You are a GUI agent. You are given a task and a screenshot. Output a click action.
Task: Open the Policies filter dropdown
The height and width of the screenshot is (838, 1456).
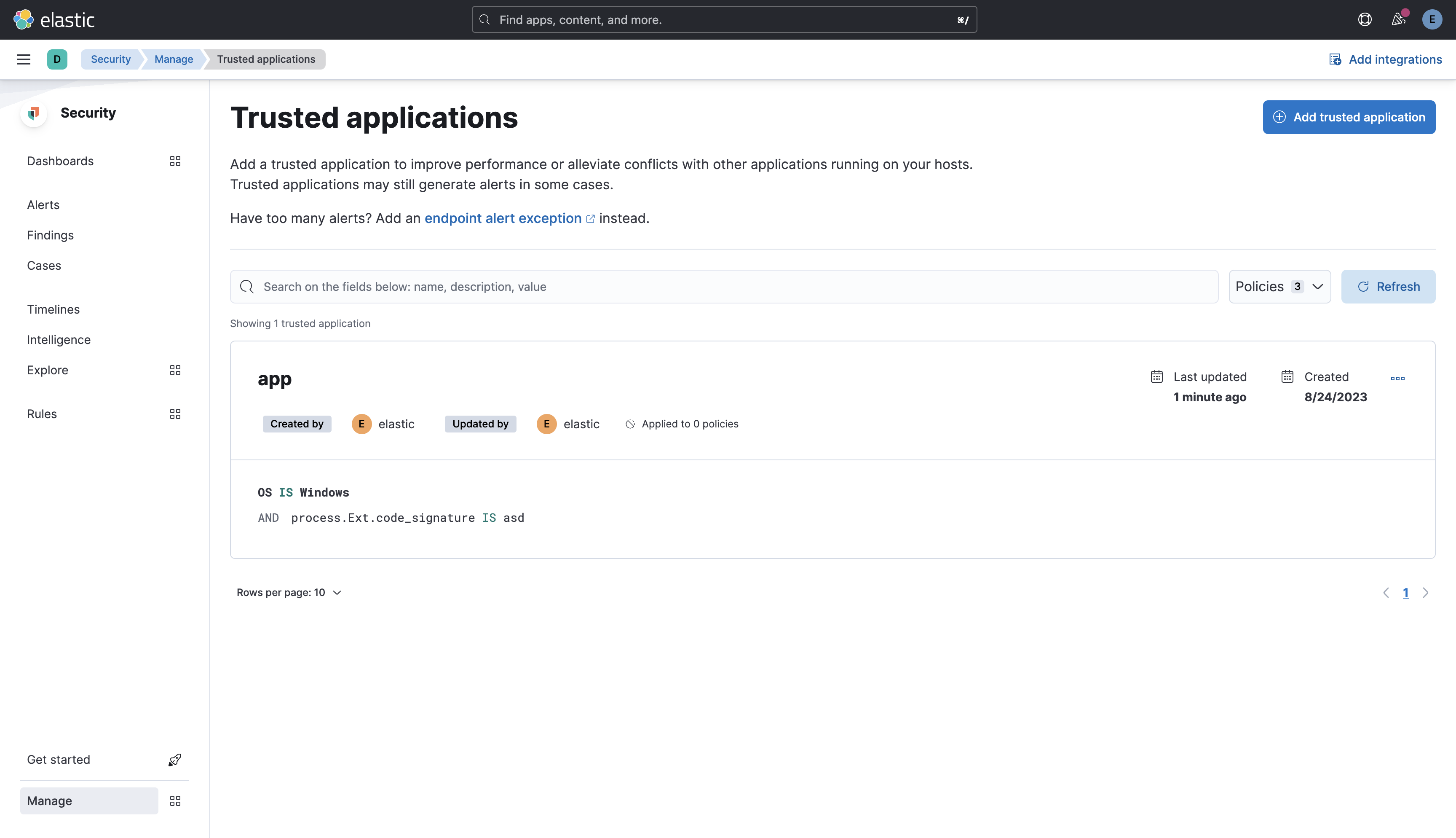tap(1279, 287)
